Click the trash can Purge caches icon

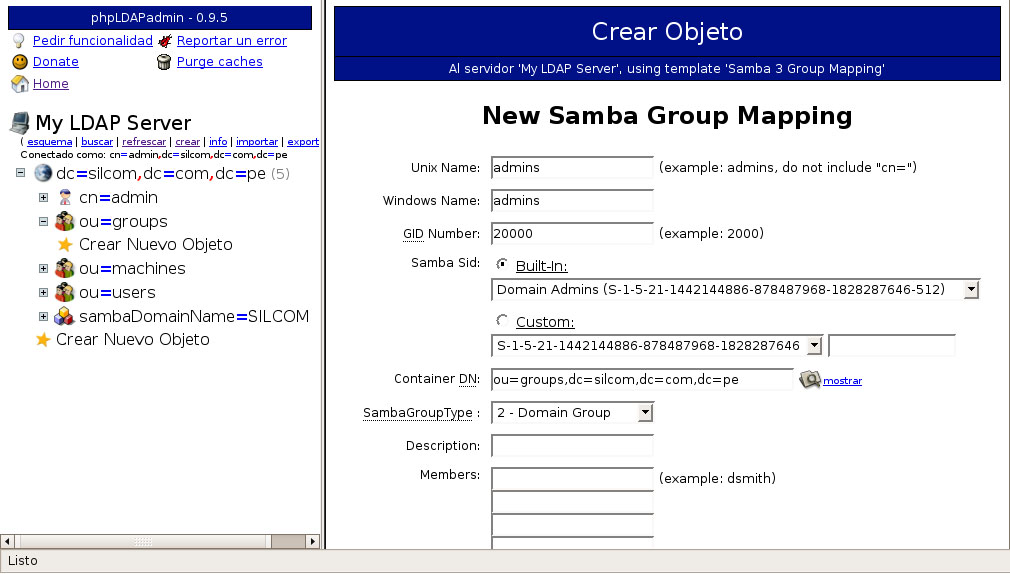pyautogui.click(x=165, y=62)
